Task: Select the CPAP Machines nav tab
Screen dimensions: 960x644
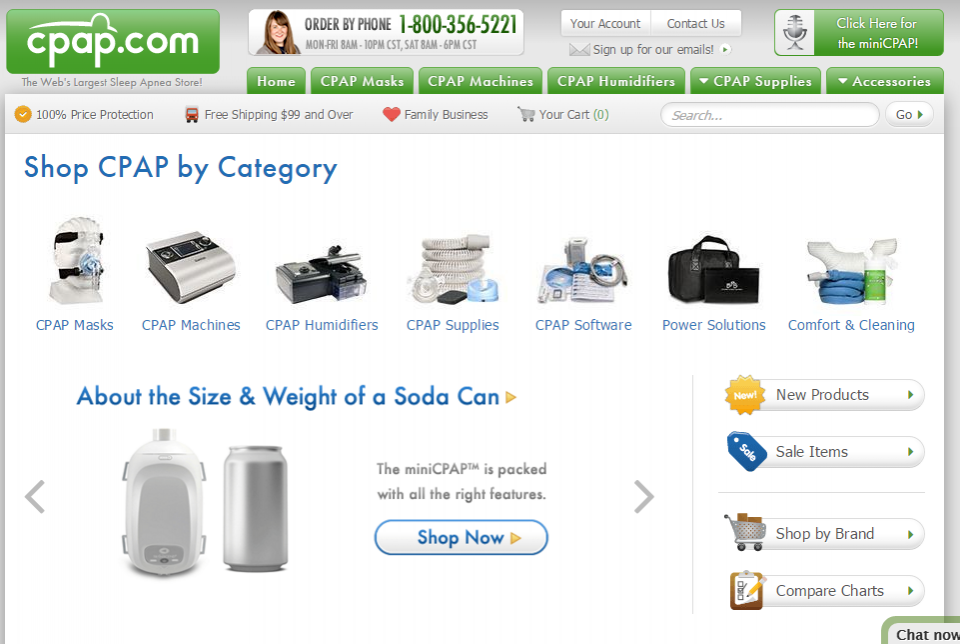Action: [480, 81]
